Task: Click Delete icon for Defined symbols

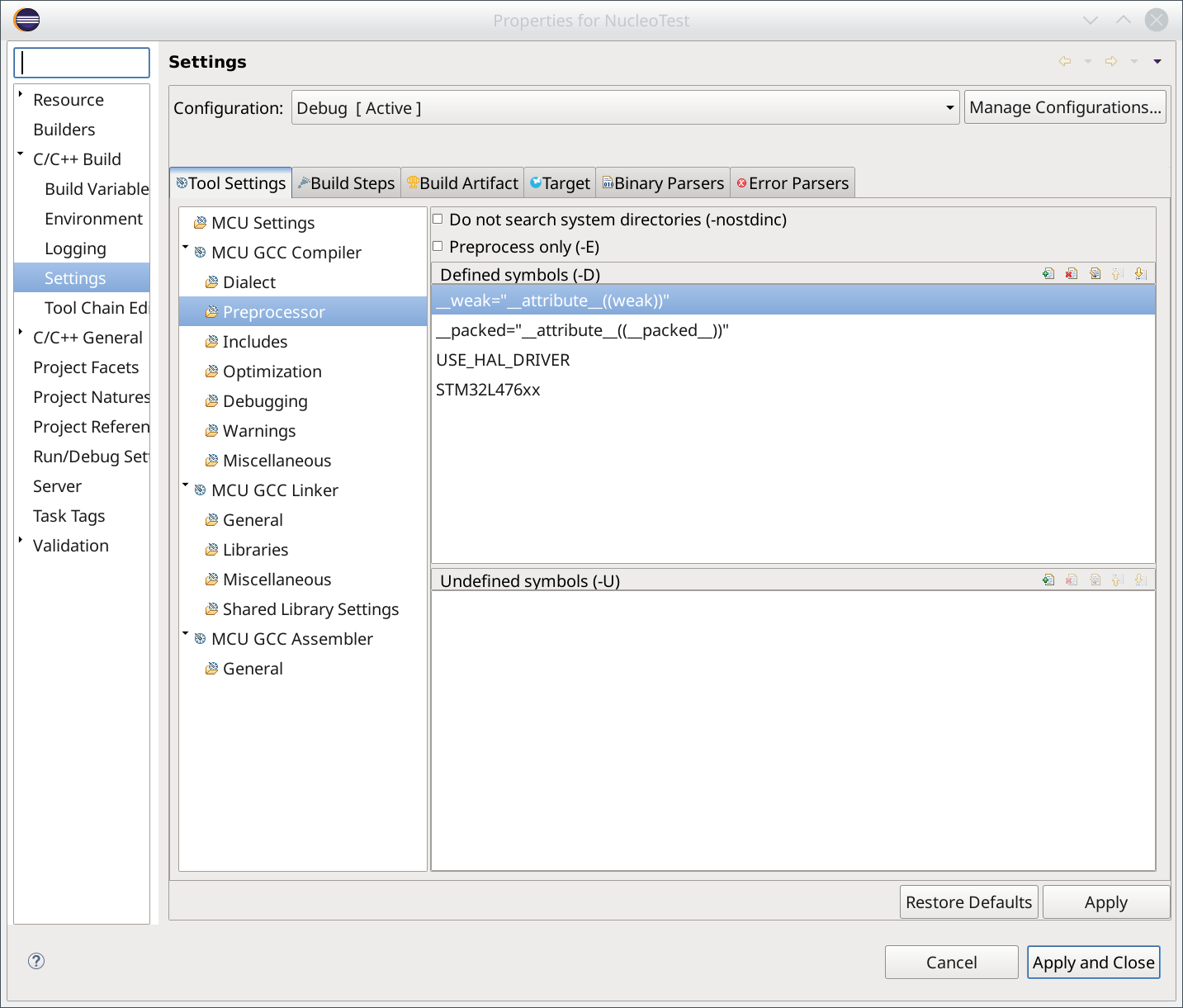Action: (x=1072, y=274)
